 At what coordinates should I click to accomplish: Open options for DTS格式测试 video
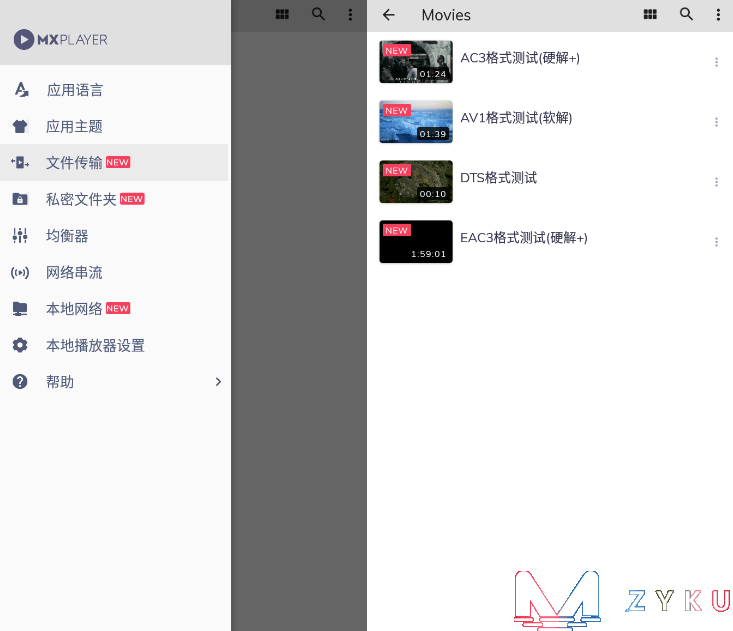tap(716, 182)
